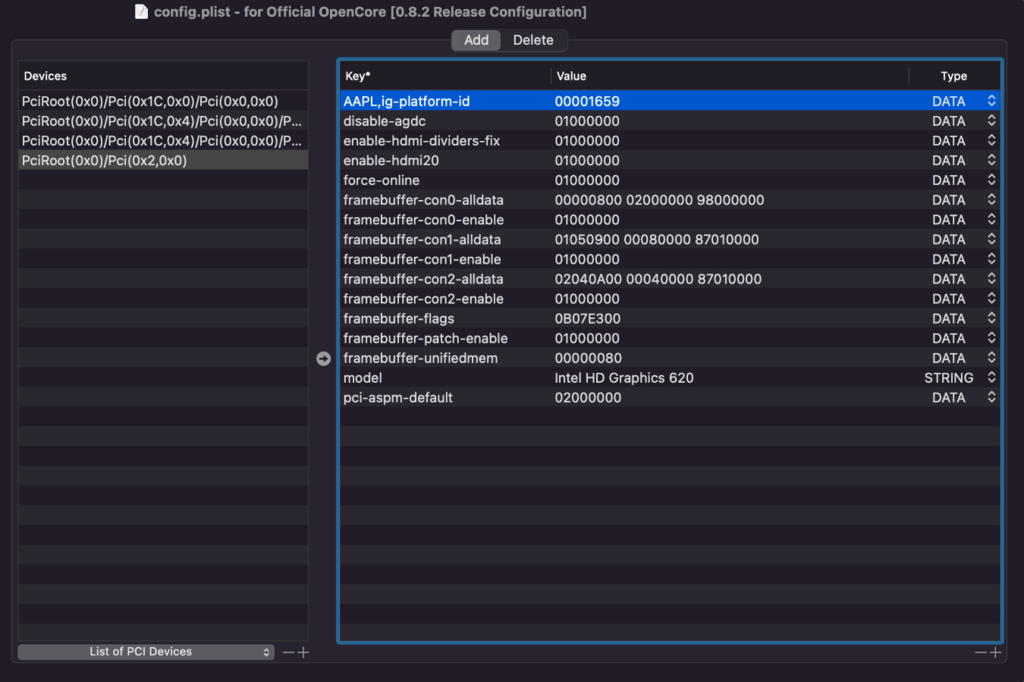This screenshot has height=682, width=1024.
Task: Click the Add button
Action: click(x=476, y=40)
